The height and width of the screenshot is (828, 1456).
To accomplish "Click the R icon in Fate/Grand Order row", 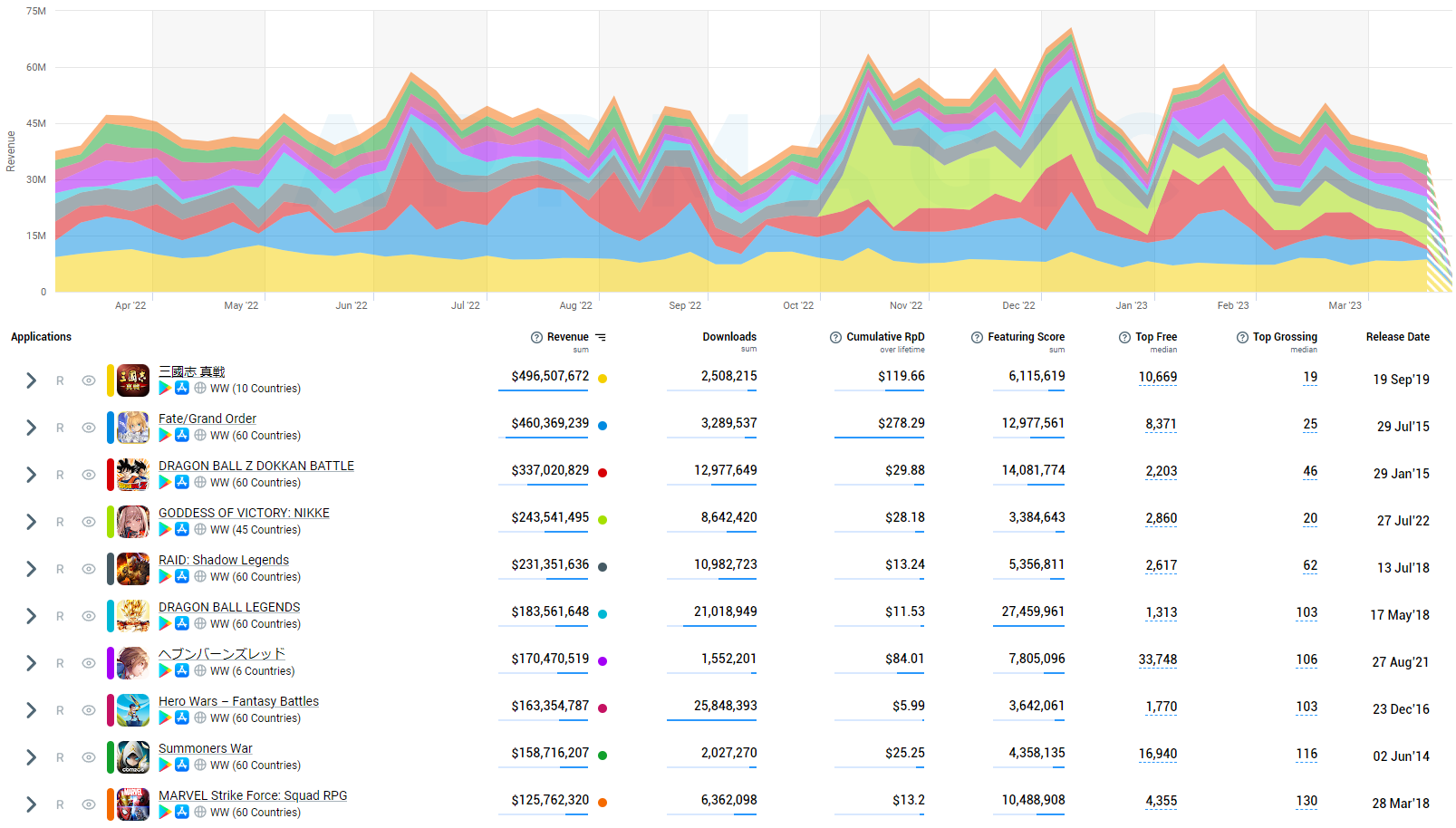I will 60,428.
